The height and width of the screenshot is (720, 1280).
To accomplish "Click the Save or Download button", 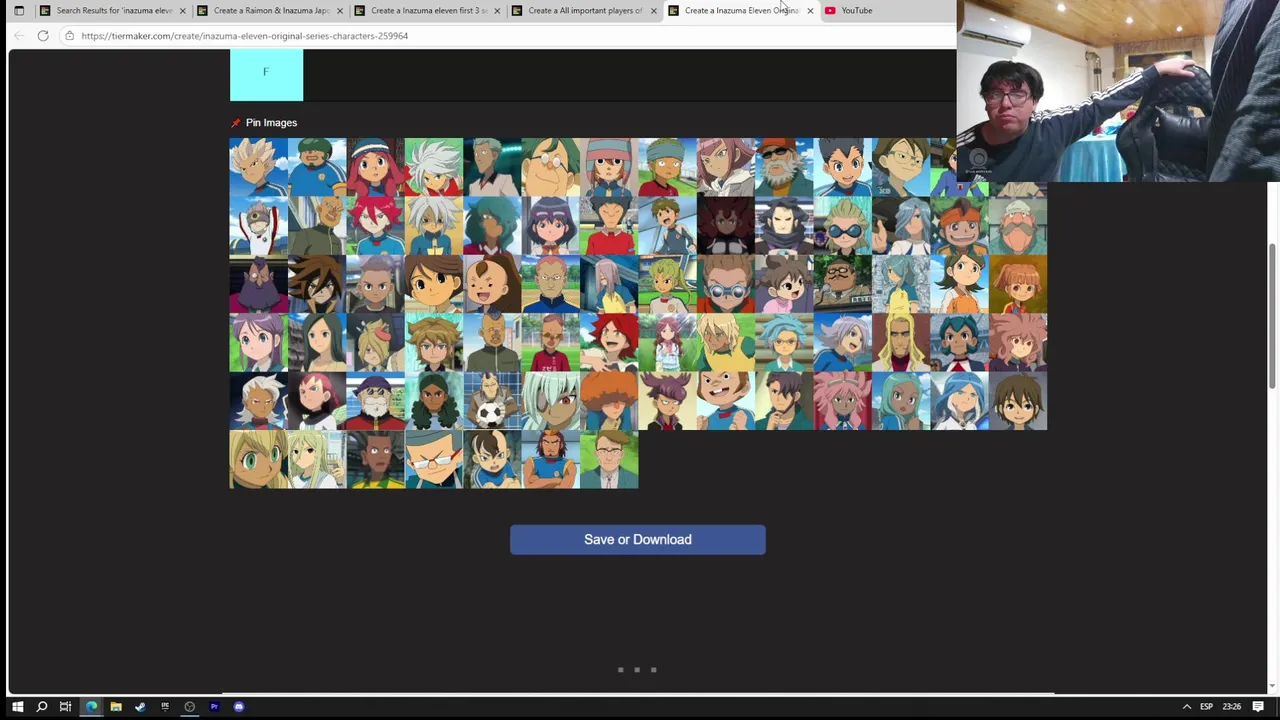I will (x=638, y=540).
